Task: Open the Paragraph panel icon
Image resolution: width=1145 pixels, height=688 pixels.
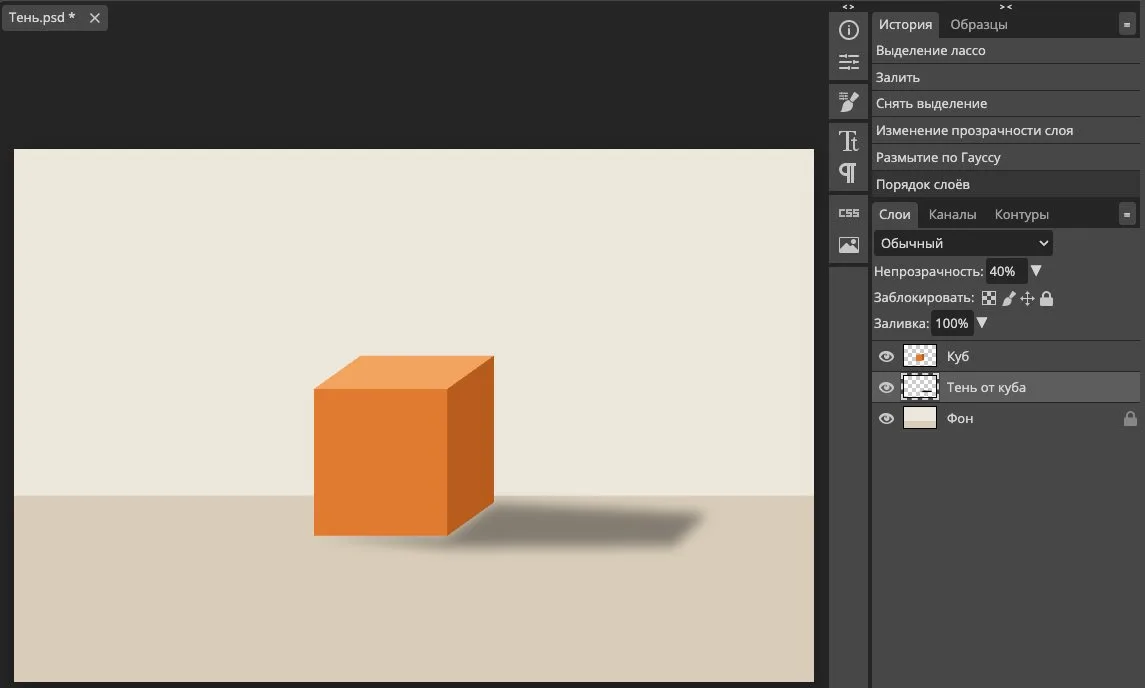Action: pyautogui.click(x=849, y=173)
